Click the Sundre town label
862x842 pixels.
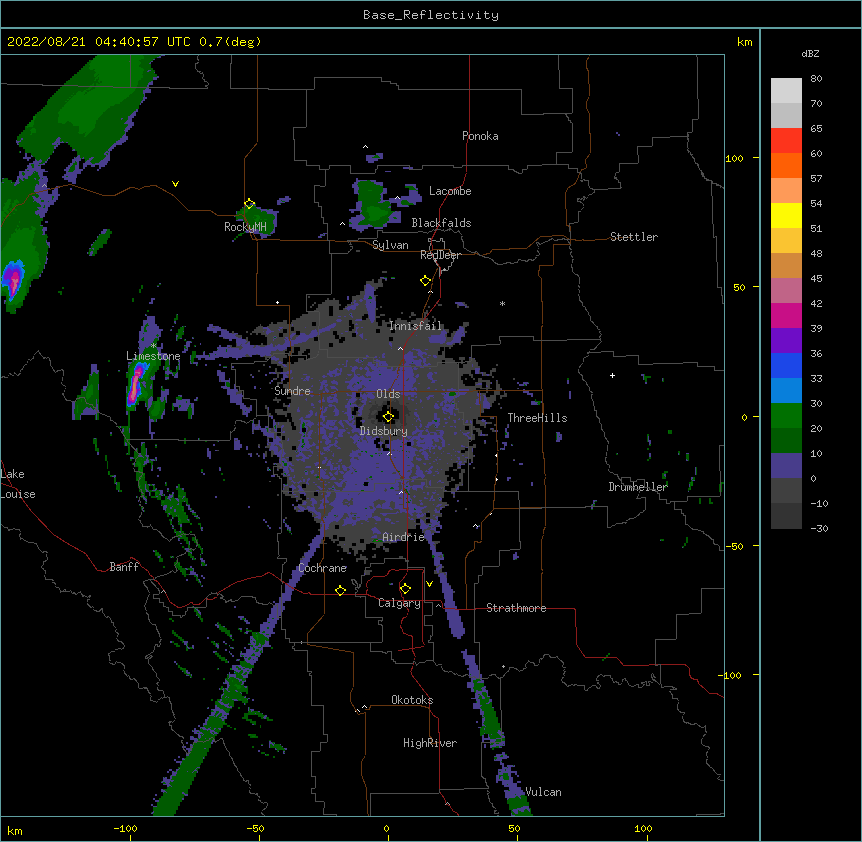[x=292, y=391]
